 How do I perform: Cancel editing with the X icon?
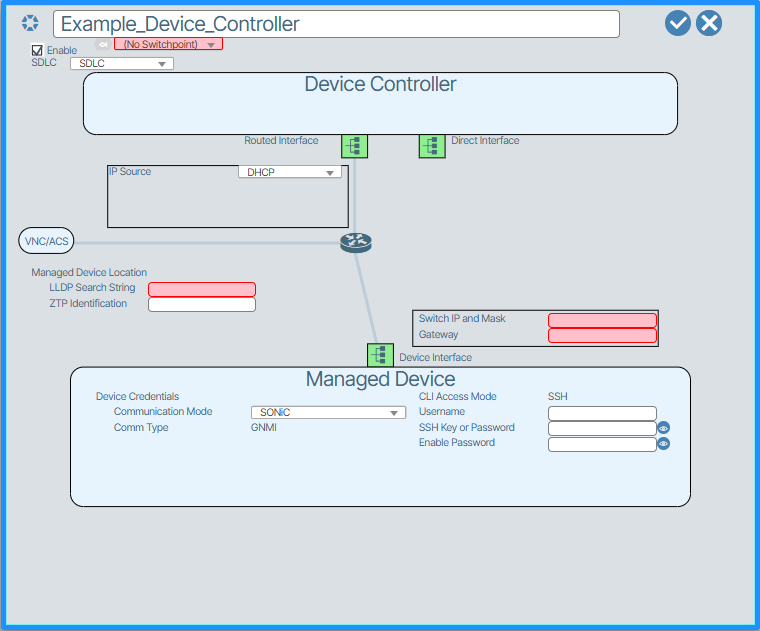(x=709, y=23)
